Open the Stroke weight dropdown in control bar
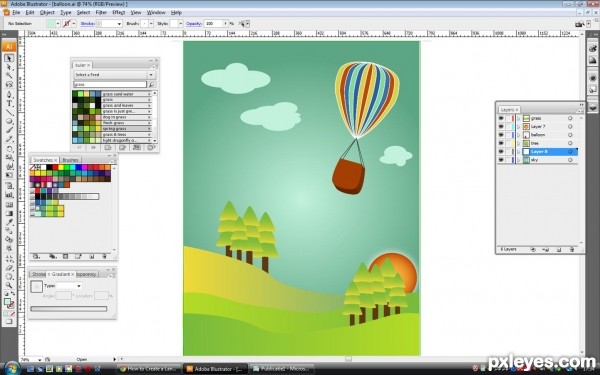The width and height of the screenshot is (600, 375). point(119,24)
